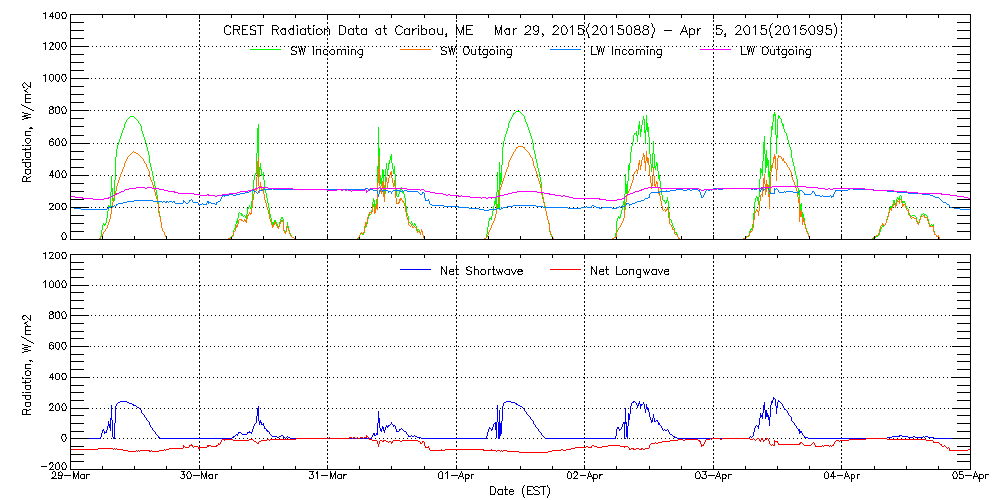Viewport: 1000px width, 500px height.
Task: Click the 05-Apr date tick label
Action: 968,478
